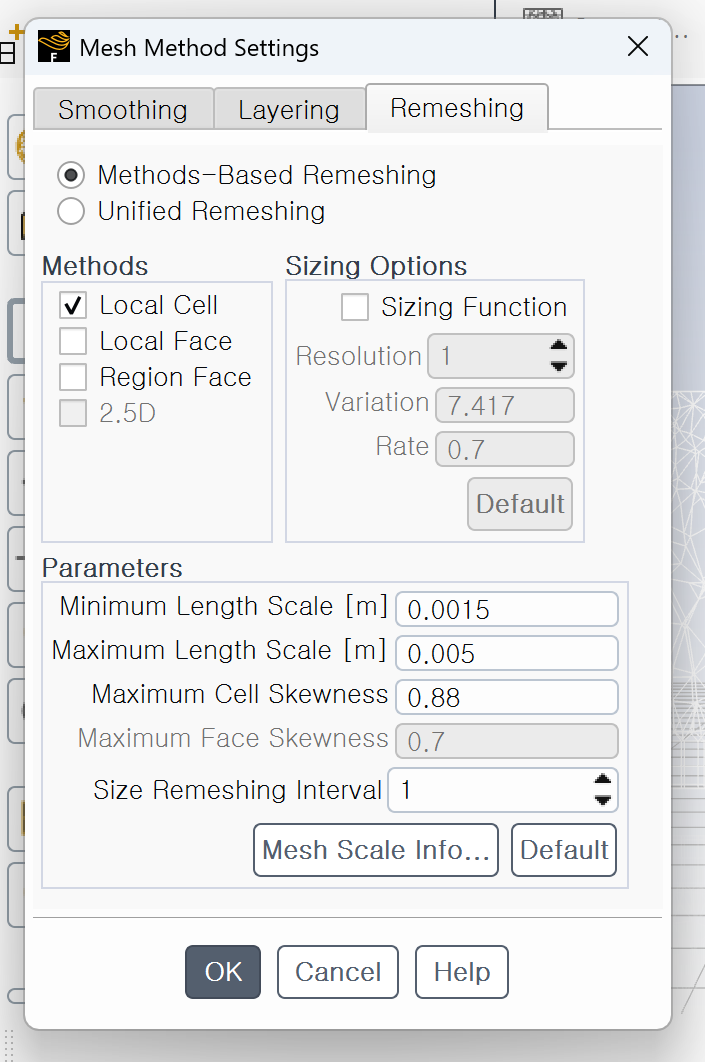Decrease Size Remeshing Interval with down arrow
Viewport: 705px width, 1062px height.
pyautogui.click(x=602, y=800)
